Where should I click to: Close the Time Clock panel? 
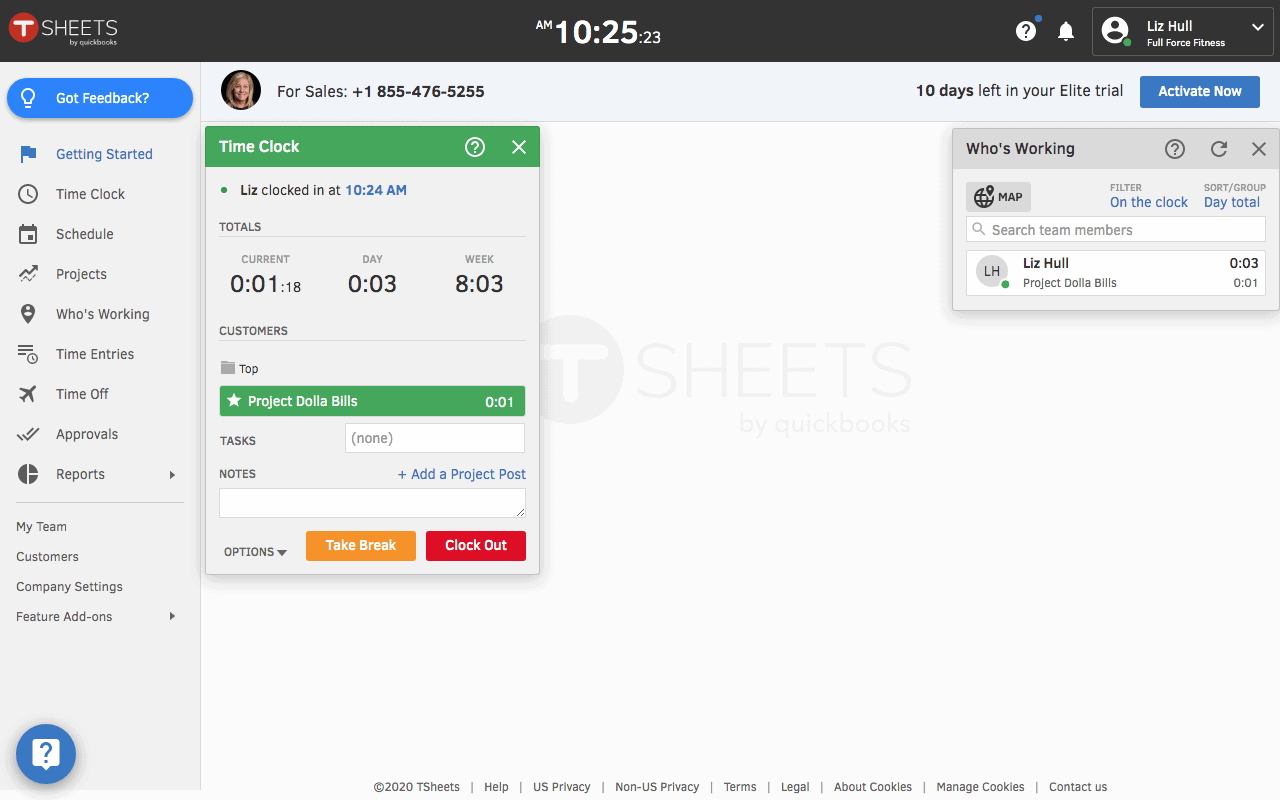(519, 147)
